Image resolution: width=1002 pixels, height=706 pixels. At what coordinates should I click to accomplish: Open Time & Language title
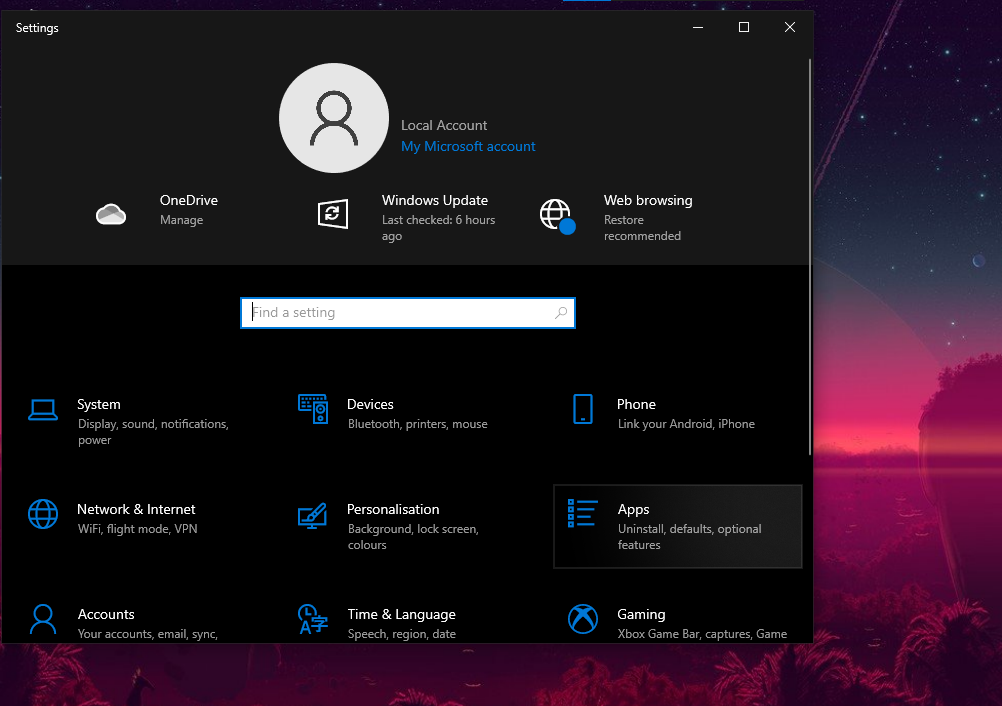click(401, 615)
